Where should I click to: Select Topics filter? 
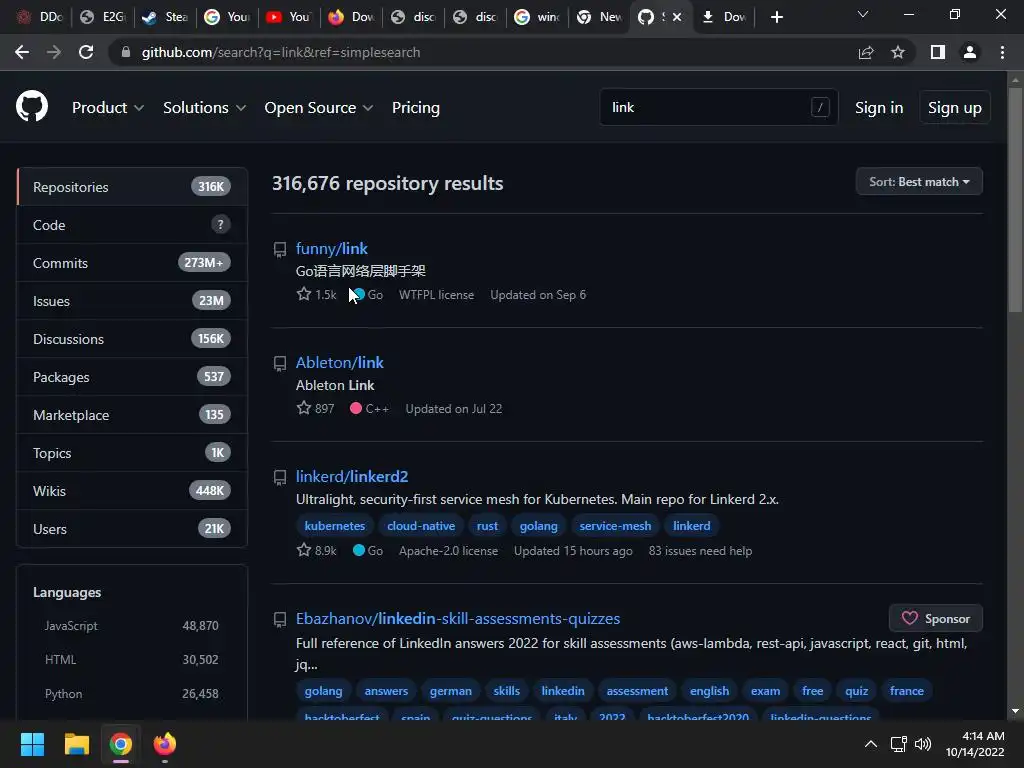tap(132, 453)
